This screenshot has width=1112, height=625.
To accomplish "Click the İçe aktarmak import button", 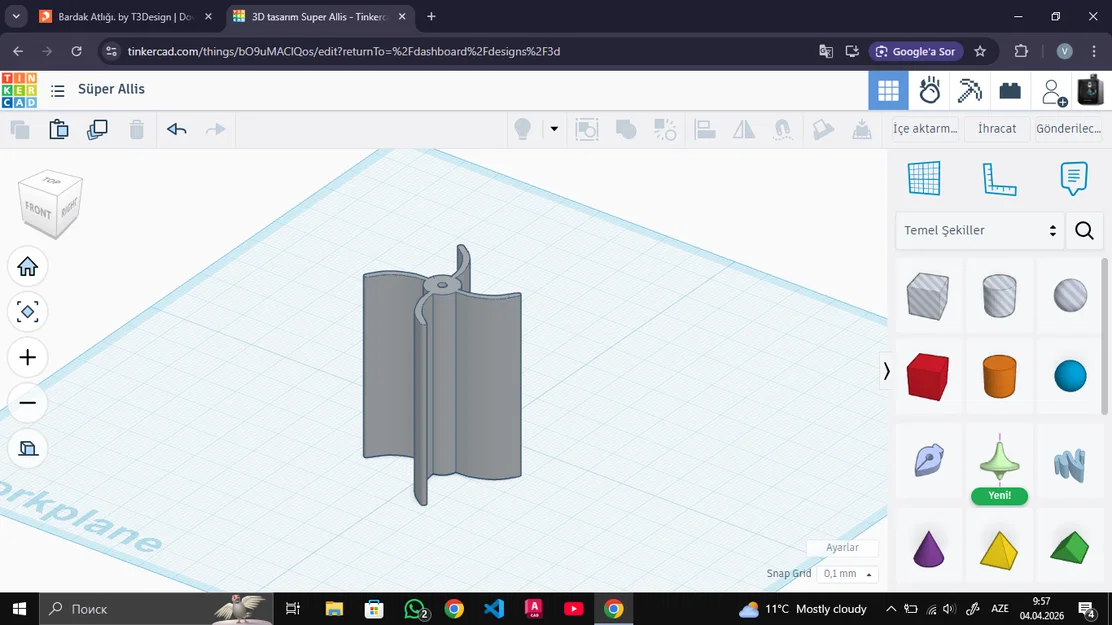I will tap(923, 129).
